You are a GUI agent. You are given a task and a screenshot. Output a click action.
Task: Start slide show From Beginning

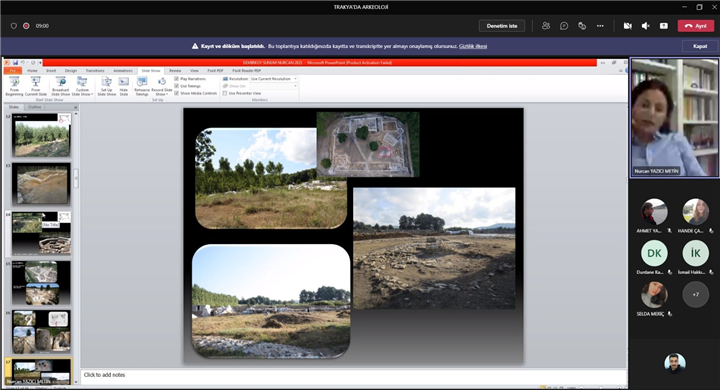[14, 86]
